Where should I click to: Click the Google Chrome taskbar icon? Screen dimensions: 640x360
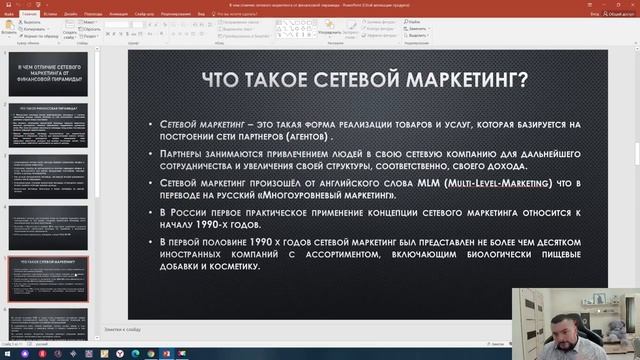tap(151, 353)
